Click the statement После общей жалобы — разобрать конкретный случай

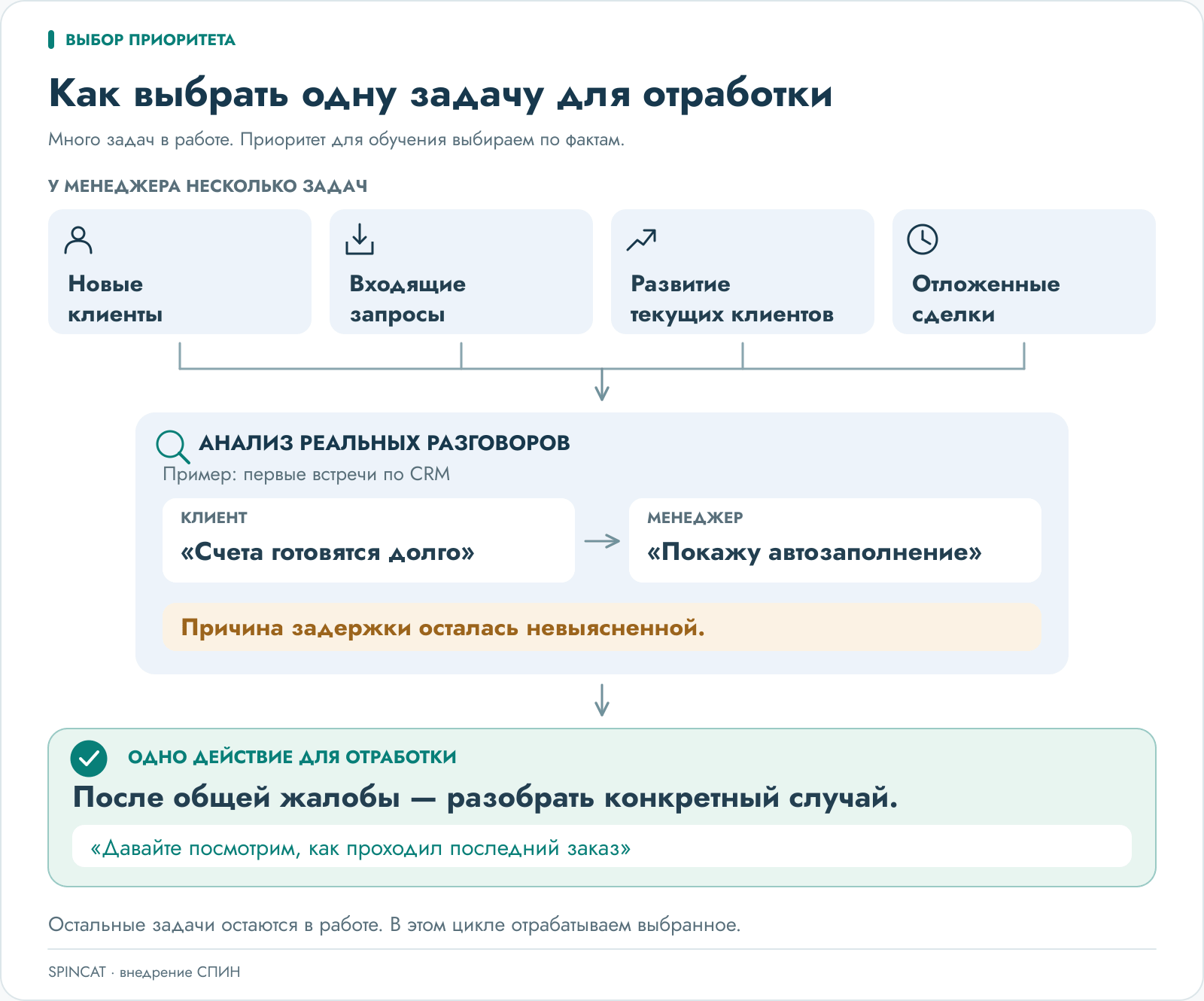point(485,797)
